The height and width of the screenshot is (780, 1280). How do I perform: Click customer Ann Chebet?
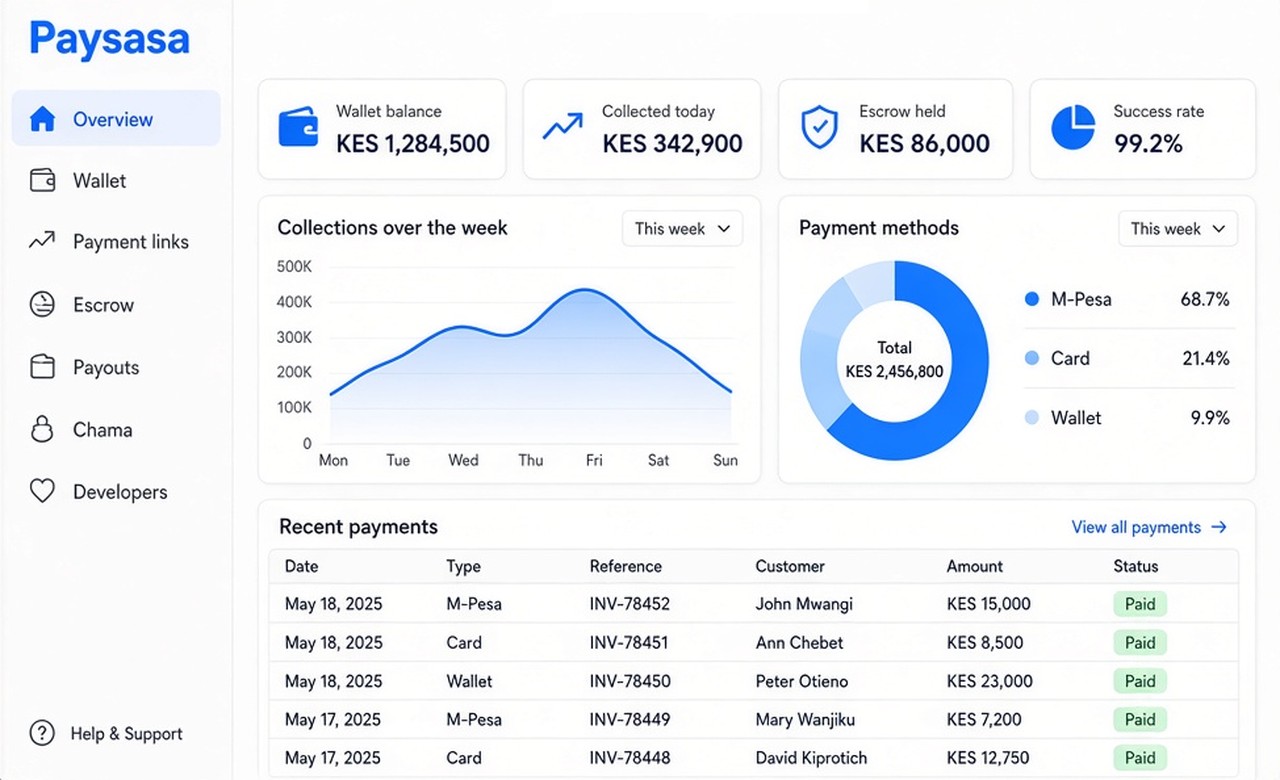[800, 643]
